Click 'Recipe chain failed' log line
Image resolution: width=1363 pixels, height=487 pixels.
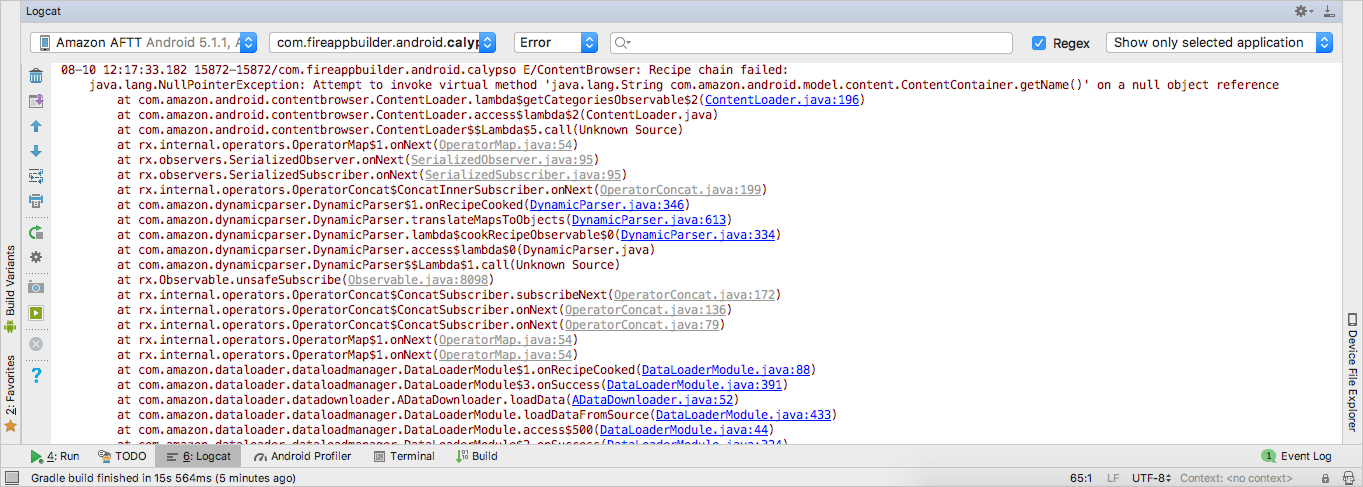(424, 70)
